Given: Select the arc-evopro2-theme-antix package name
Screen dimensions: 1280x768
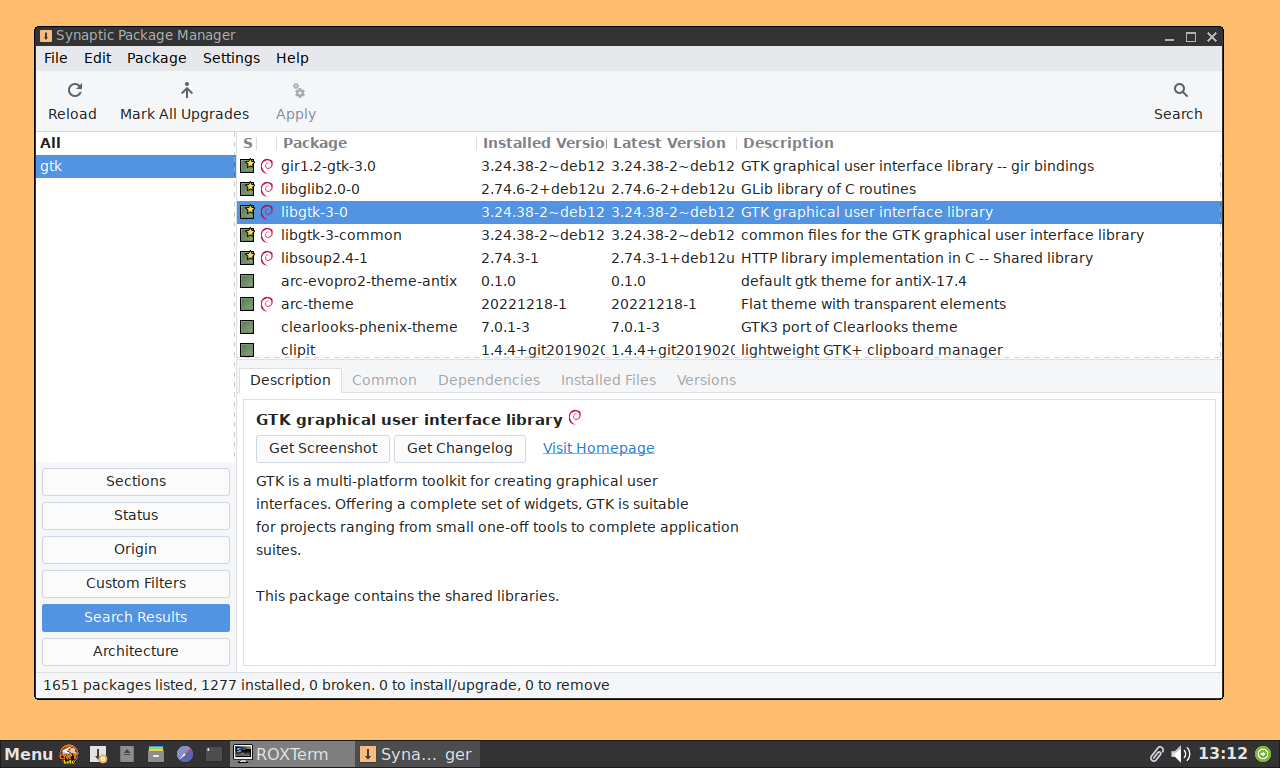Looking at the screenshot, I should 369,281.
